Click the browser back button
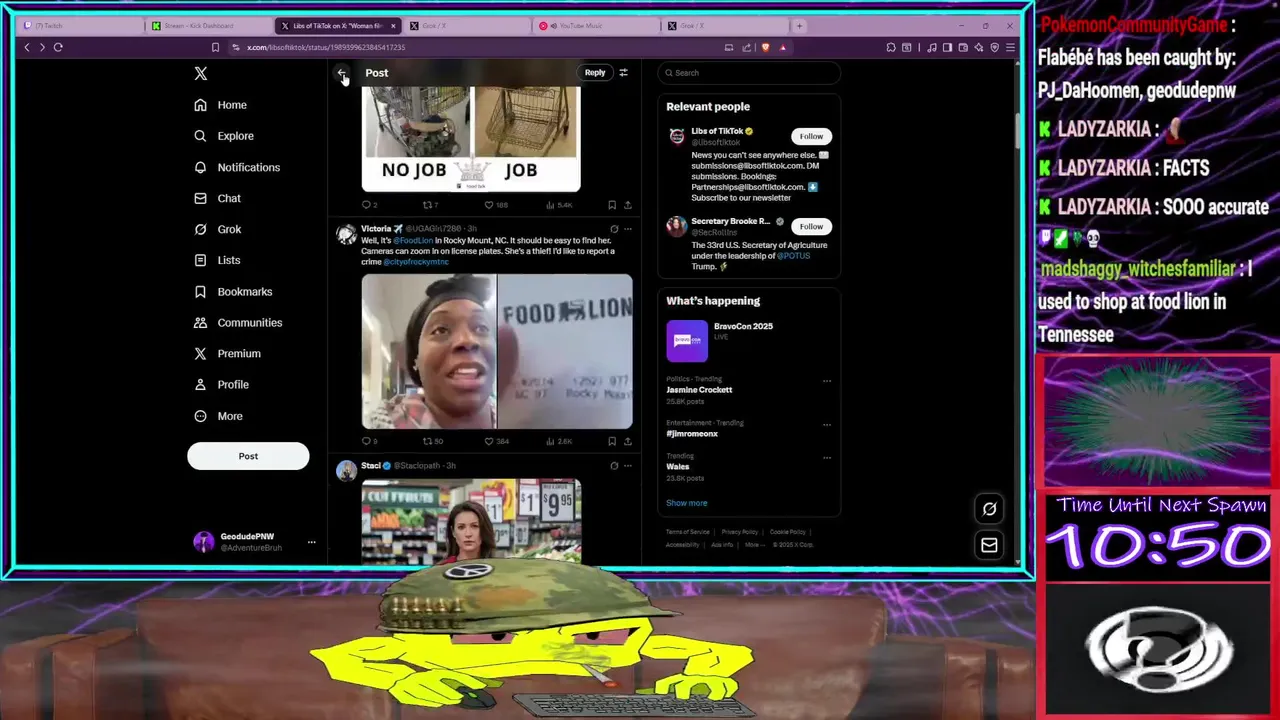Viewport: 1280px width, 720px height. pyautogui.click(x=27, y=47)
